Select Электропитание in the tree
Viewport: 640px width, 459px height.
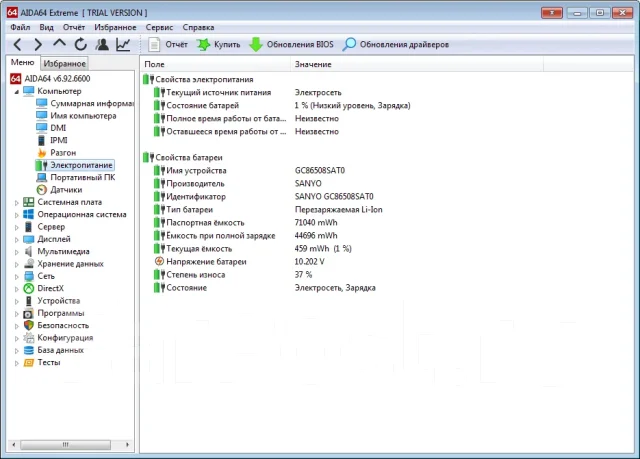74,165
